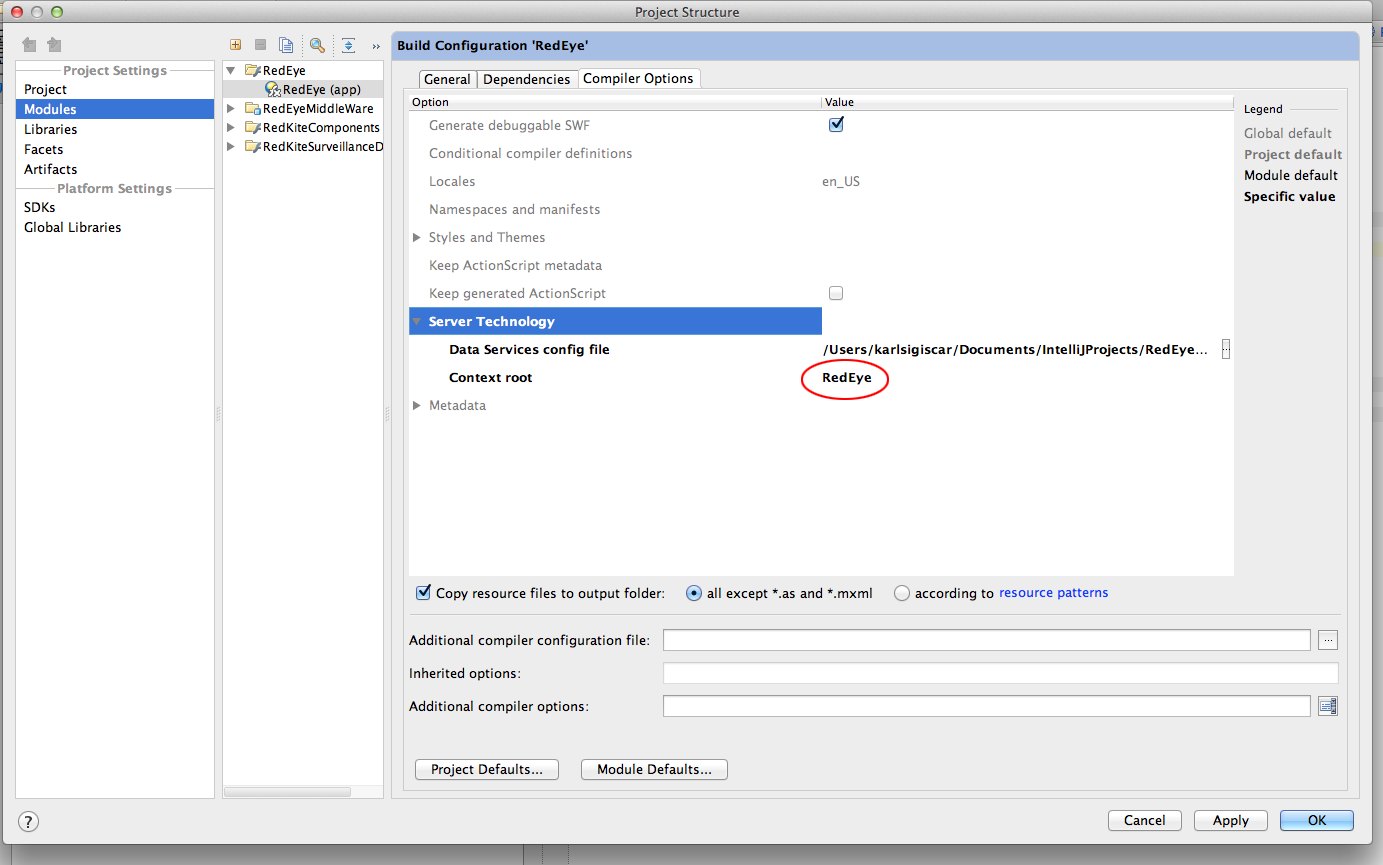
Task: Click the Help question mark icon
Action: (x=28, y=822)
